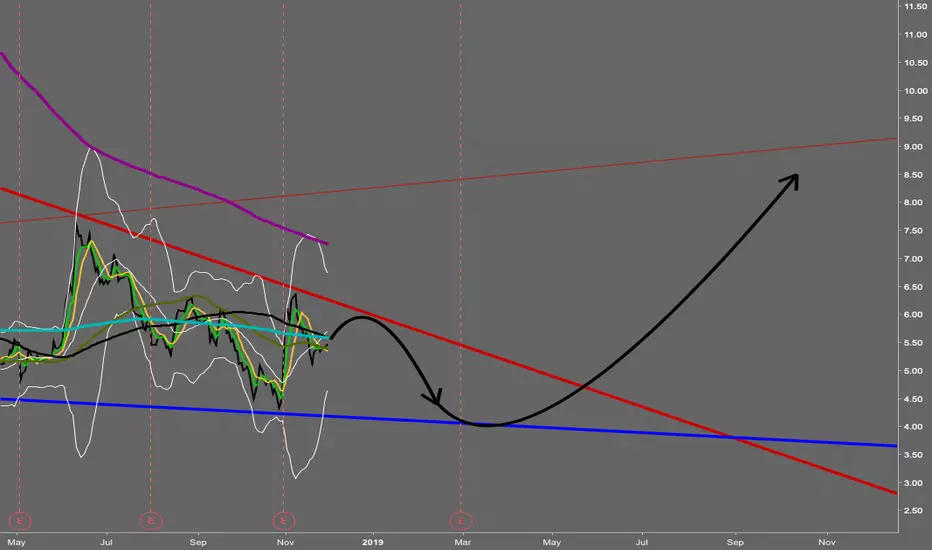This screenshot has height=550, width=932.
Task: Click the Mar label on time axis
Action: pyautogui.click(x=462, y=542)
